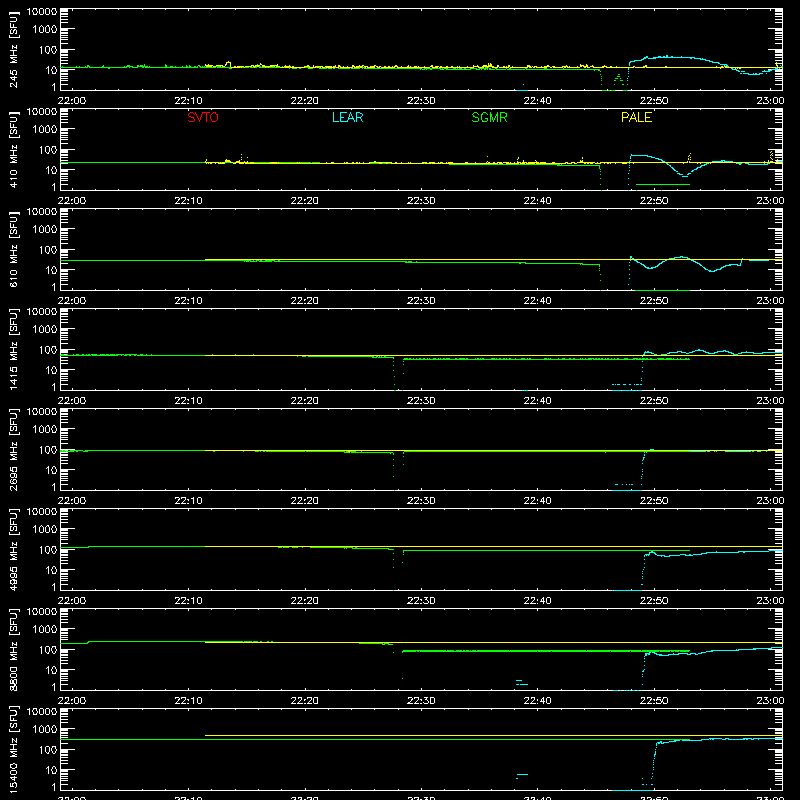Click the red SVTO station legend label
This screenshot has height=800, width=800.
[x=203, y=117]
